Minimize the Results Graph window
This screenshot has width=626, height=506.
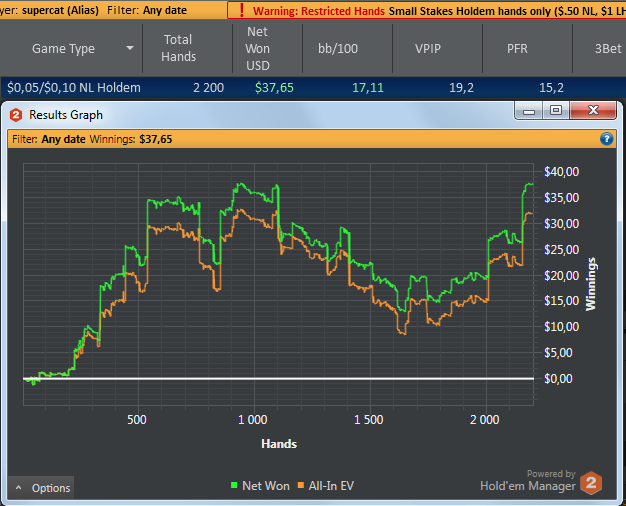529,111
